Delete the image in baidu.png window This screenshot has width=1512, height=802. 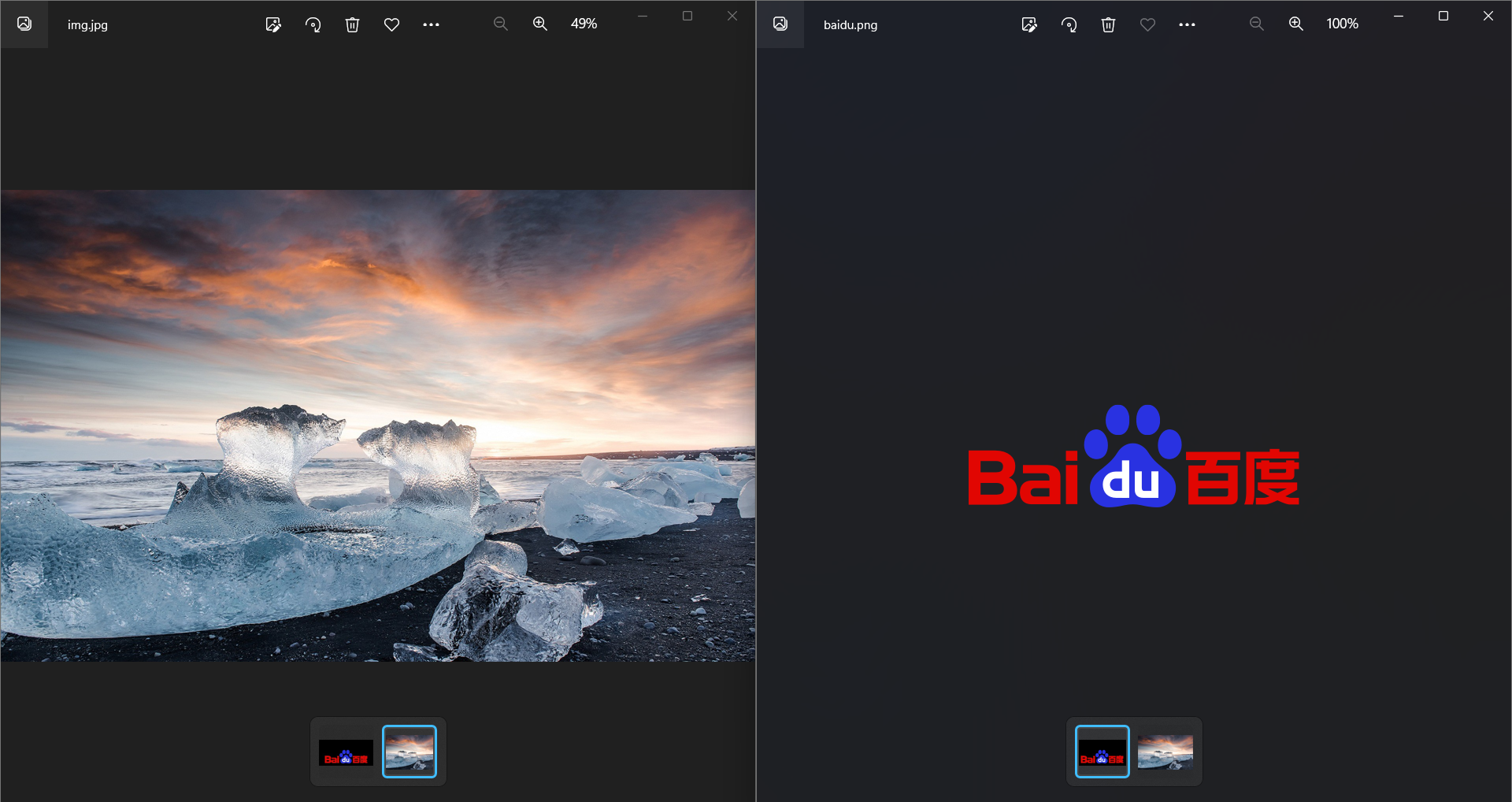click(1108, 24)
